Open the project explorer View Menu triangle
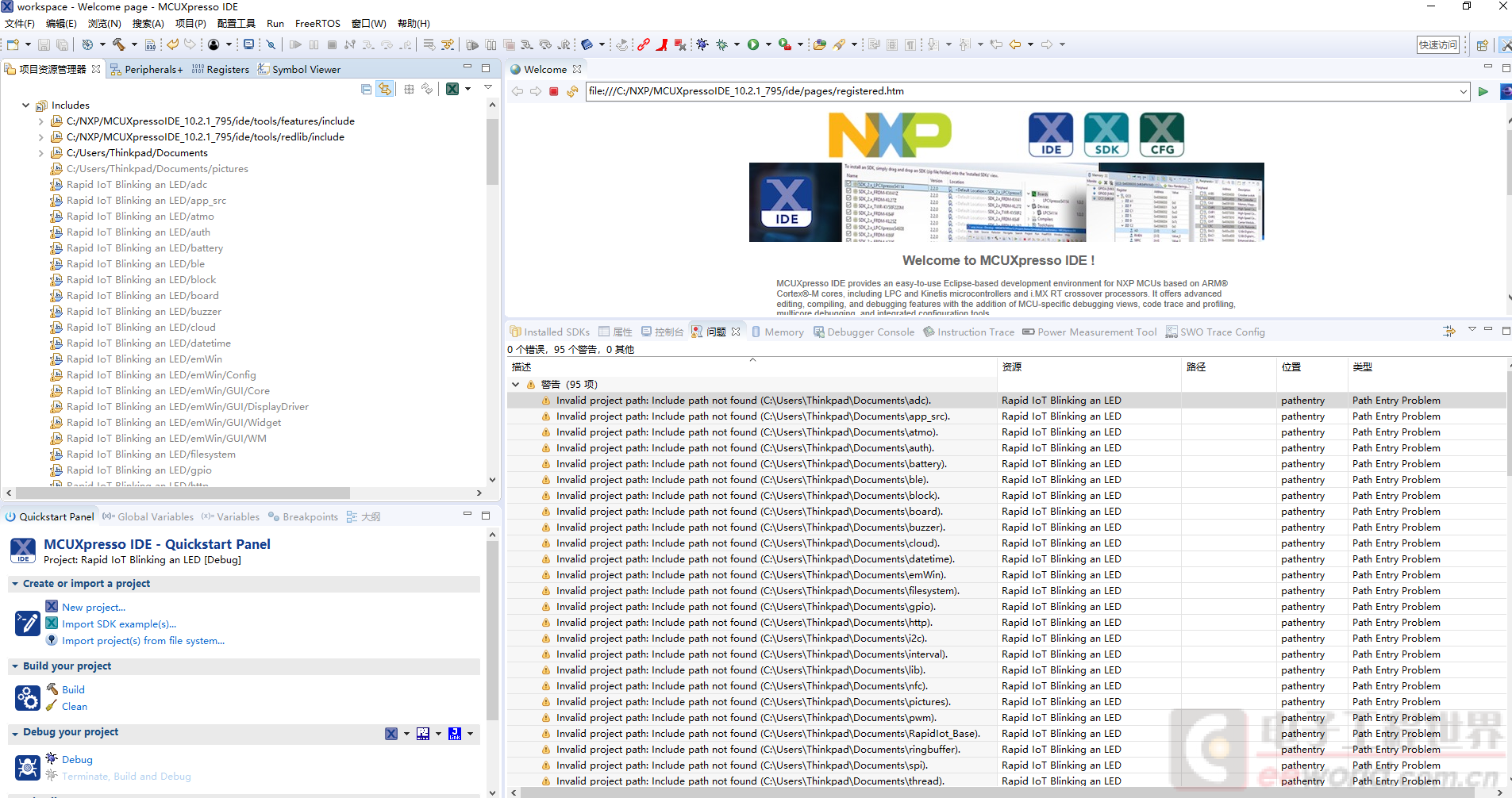 click(x=488, y=88)
